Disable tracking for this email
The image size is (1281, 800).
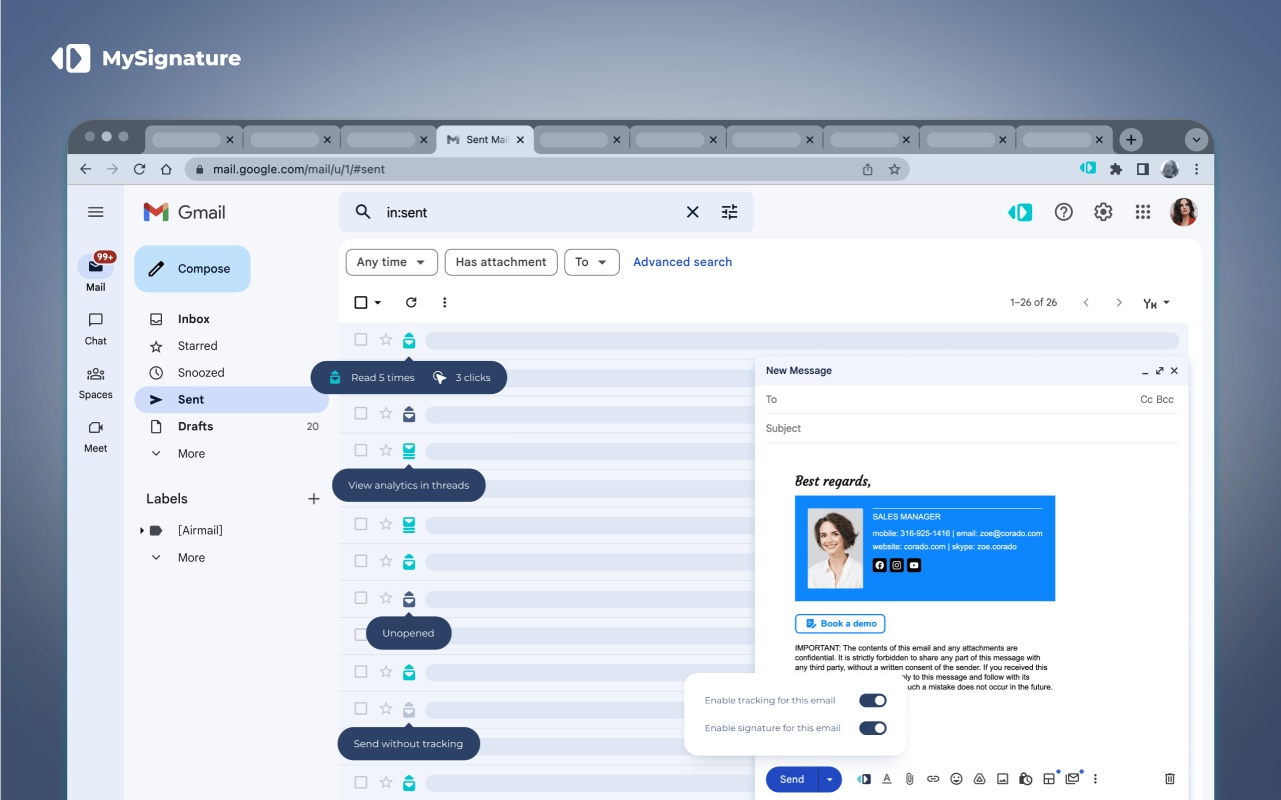pos(873,700)
